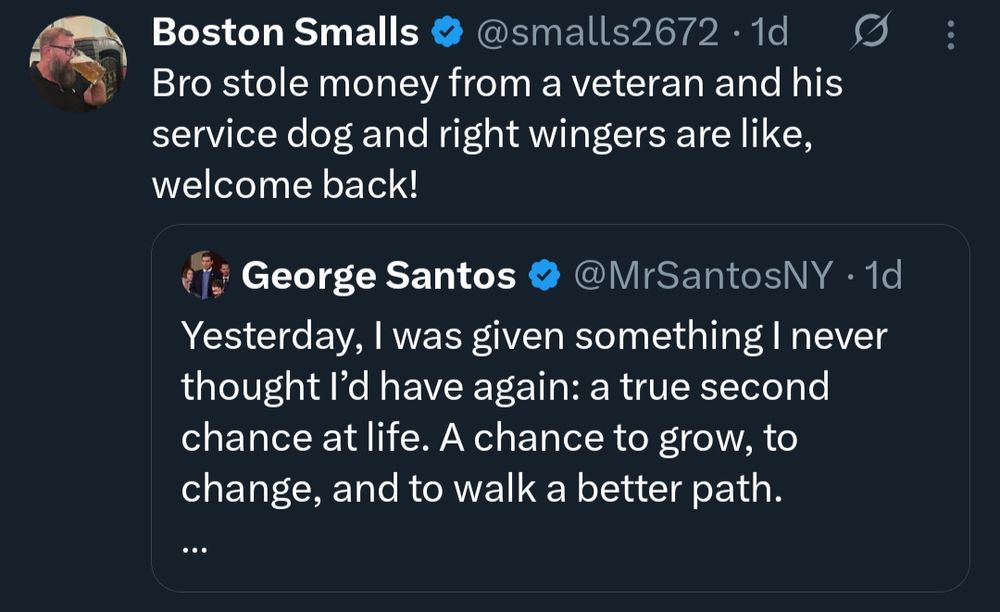The height and width of the screenshot is (612, 1000).
Task: Open the @smalls2672 handle link
Action: coord(597,33)
